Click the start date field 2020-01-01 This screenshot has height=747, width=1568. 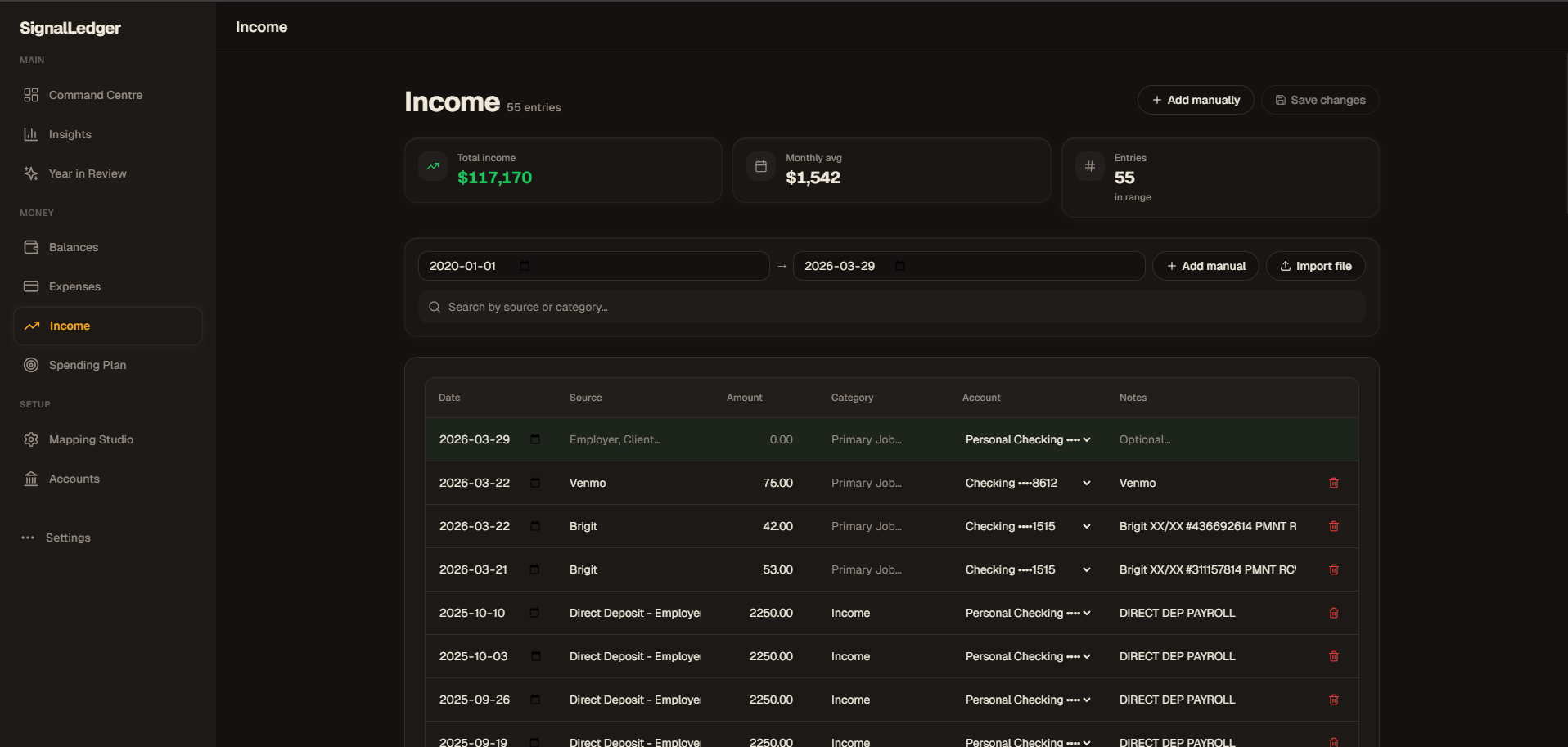click(593, 266)
